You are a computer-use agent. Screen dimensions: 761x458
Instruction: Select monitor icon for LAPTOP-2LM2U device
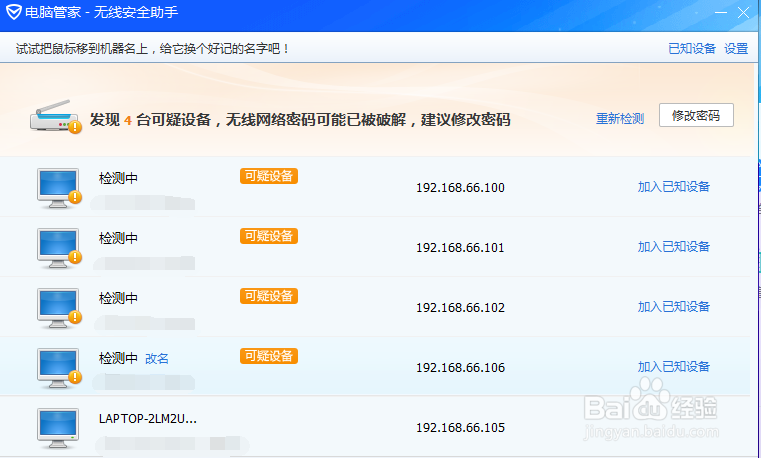coord(58,428)
